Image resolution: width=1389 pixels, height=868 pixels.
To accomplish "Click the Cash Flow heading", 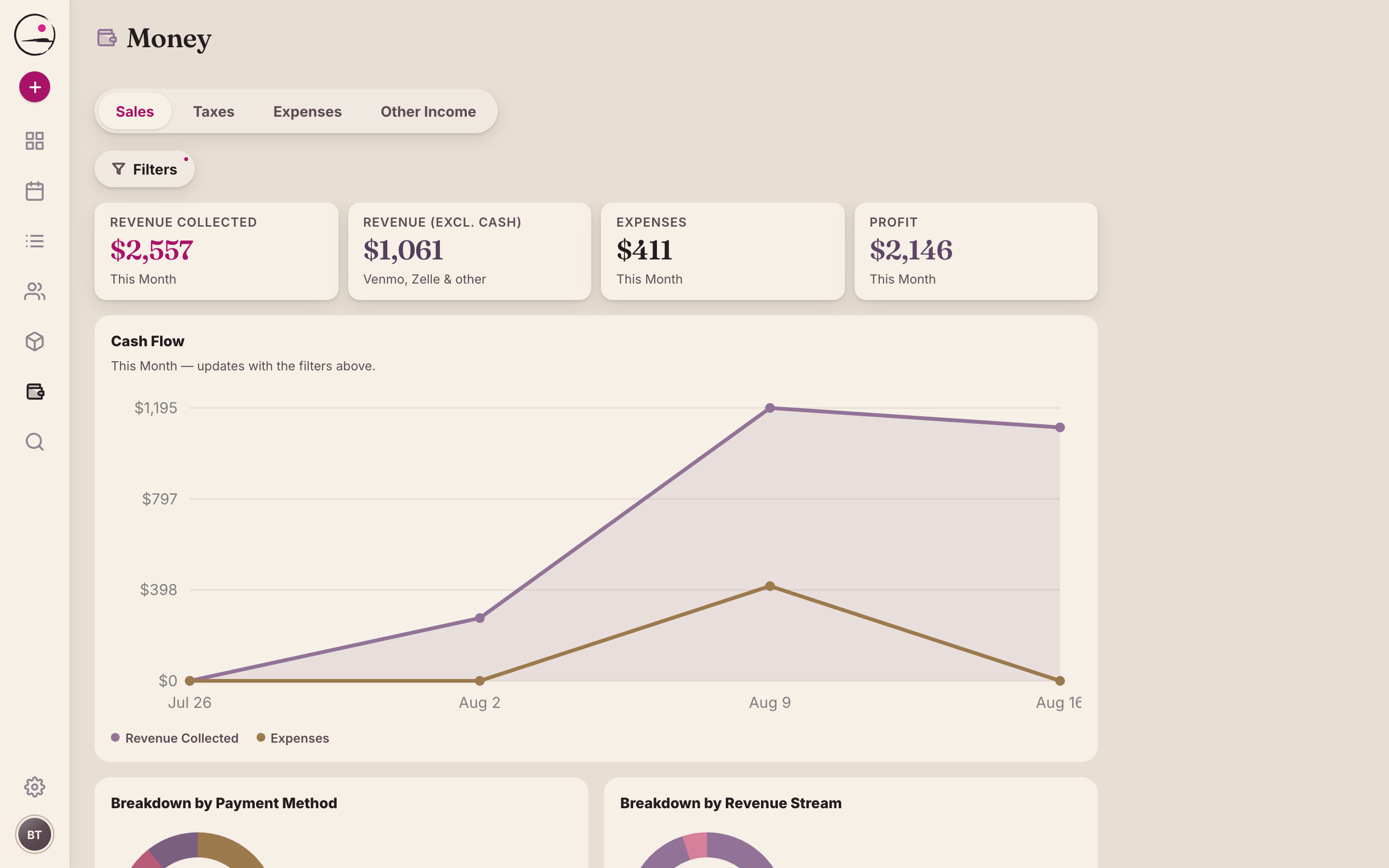I will (148, 341).
